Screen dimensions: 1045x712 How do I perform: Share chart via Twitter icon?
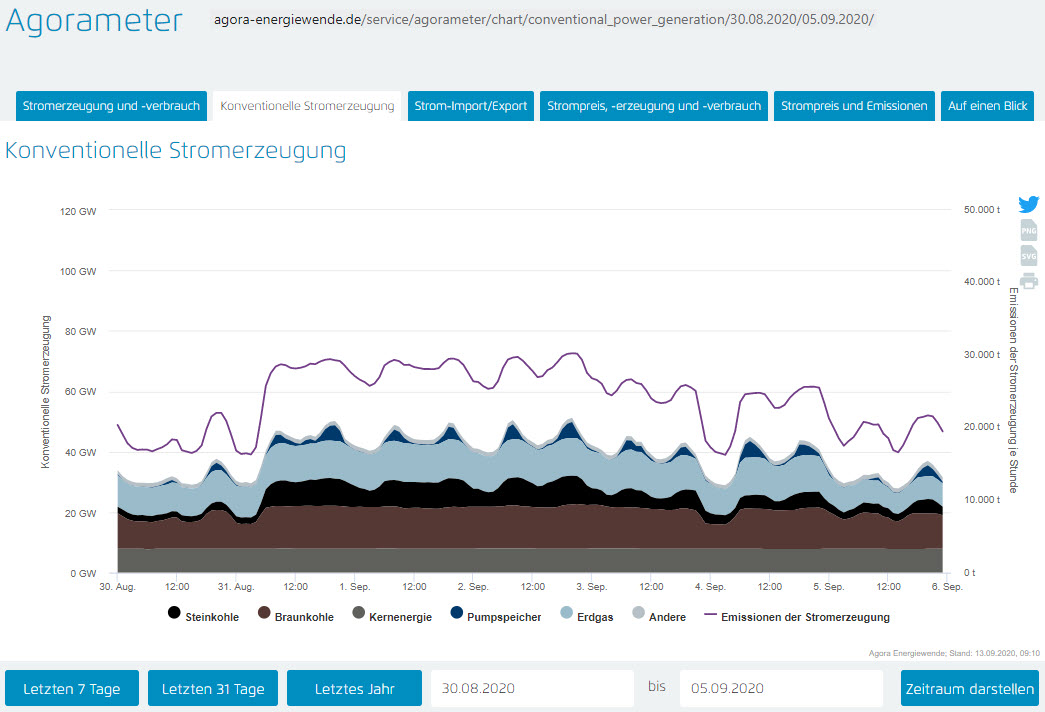(x=1028, y=204)
